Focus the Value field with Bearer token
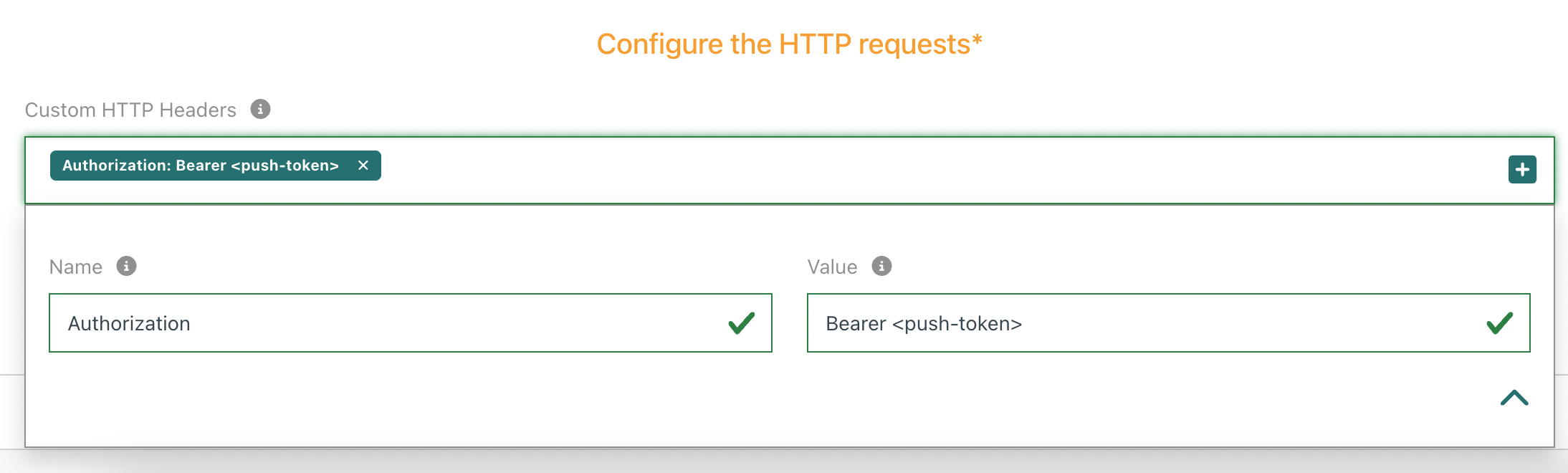 tap(1147, 323)
